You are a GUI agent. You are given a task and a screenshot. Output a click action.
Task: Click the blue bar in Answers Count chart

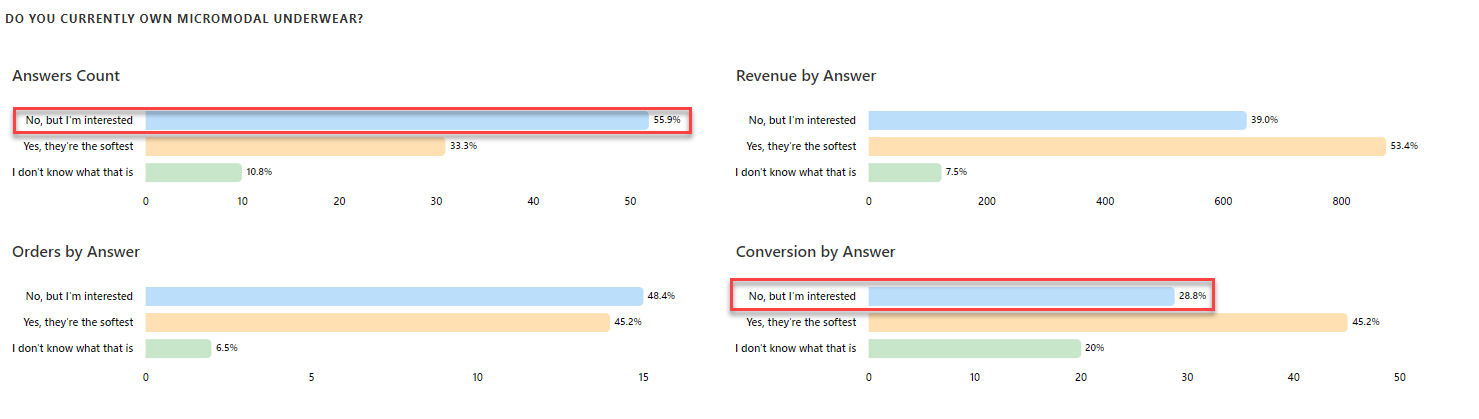coord(397,120)
